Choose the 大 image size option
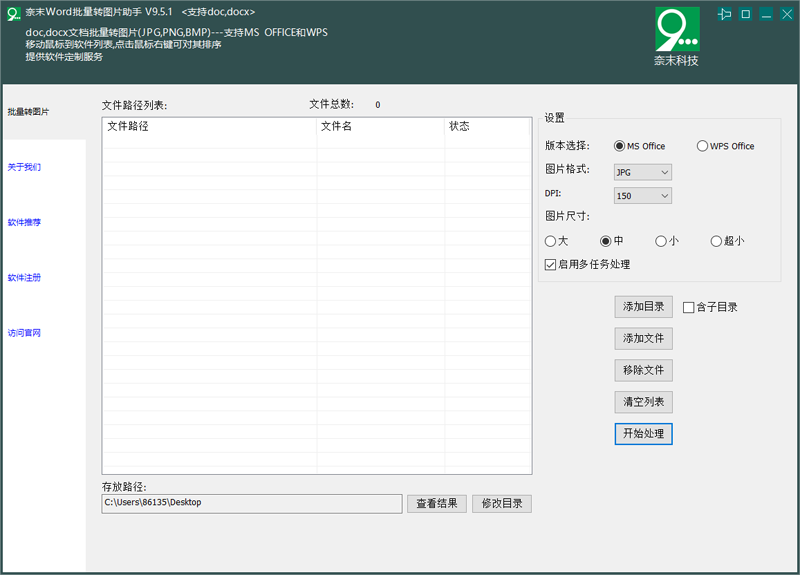The width and height of the screenshot is (800, 575). [550, 241]
